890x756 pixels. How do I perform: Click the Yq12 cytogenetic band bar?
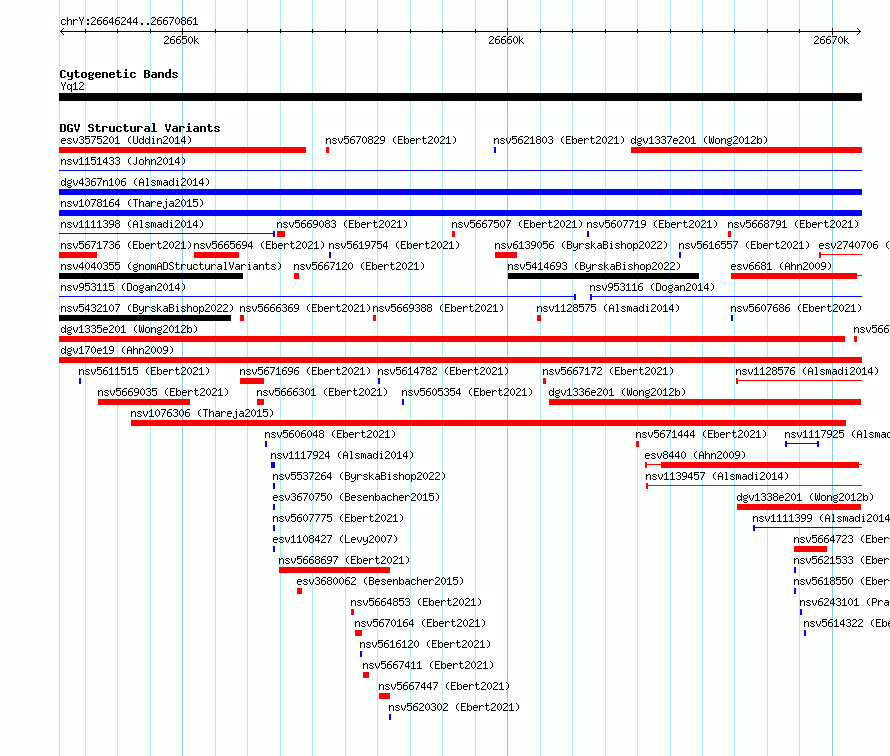460,97
